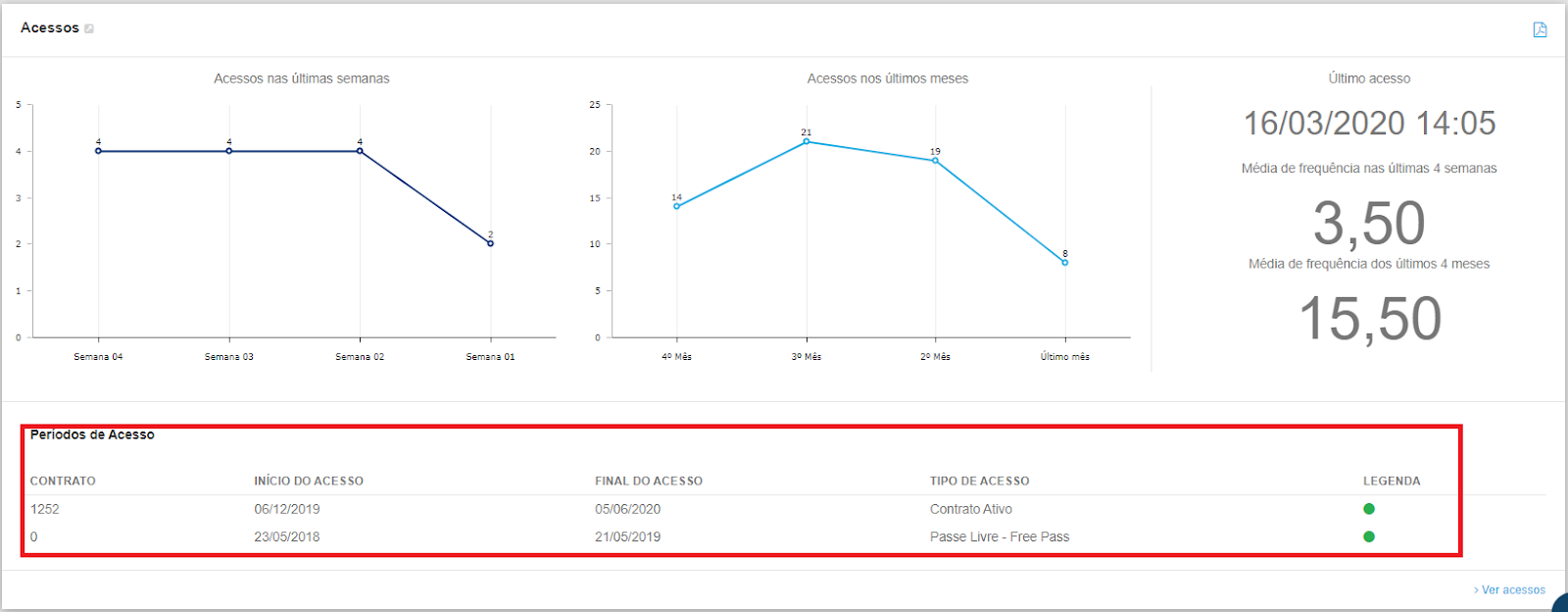Image resolution: width=1568 pixels, height=612 pixels.
Task: Select the Passe Livre - Free Pass entry
Action: click(x=1000, y=536)
